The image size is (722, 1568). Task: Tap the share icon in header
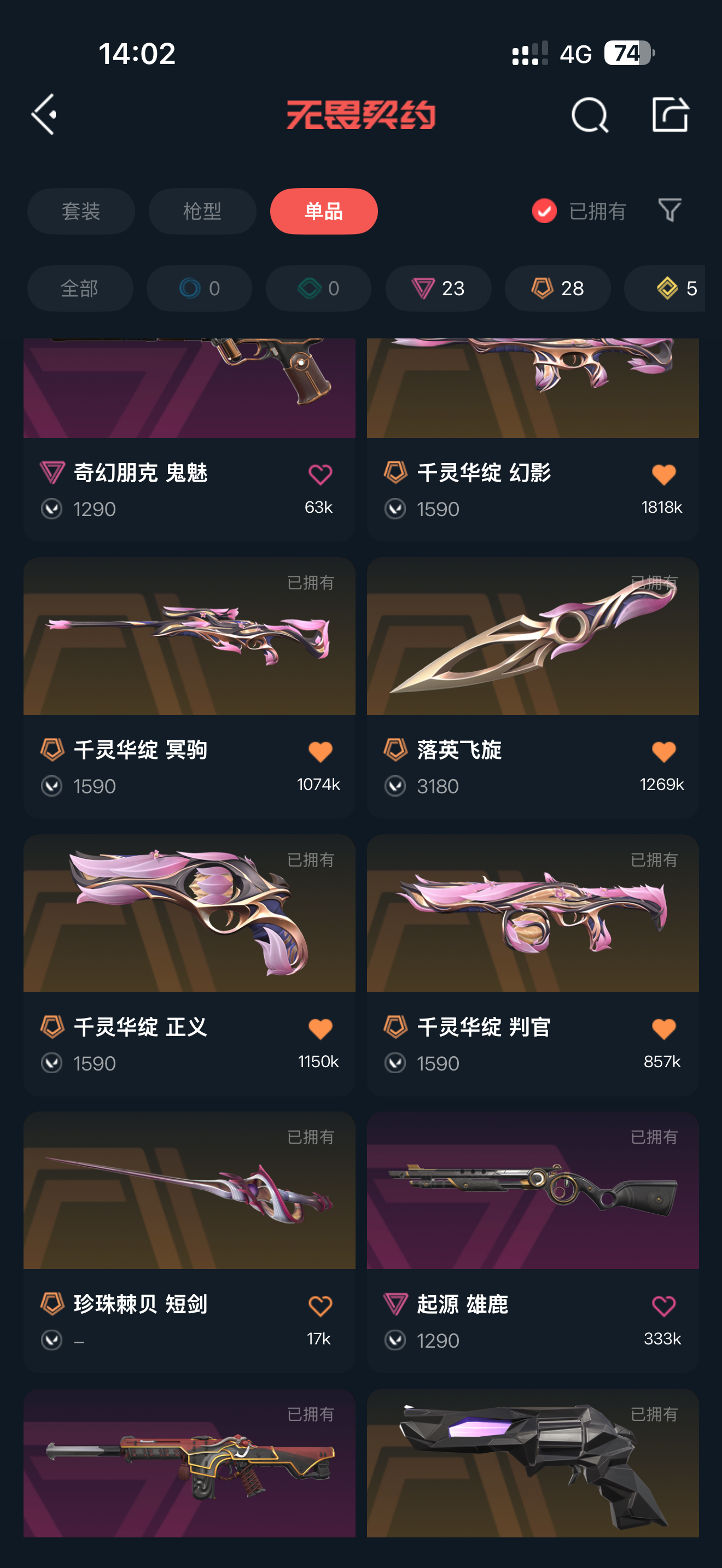click(x=669, y=114)
